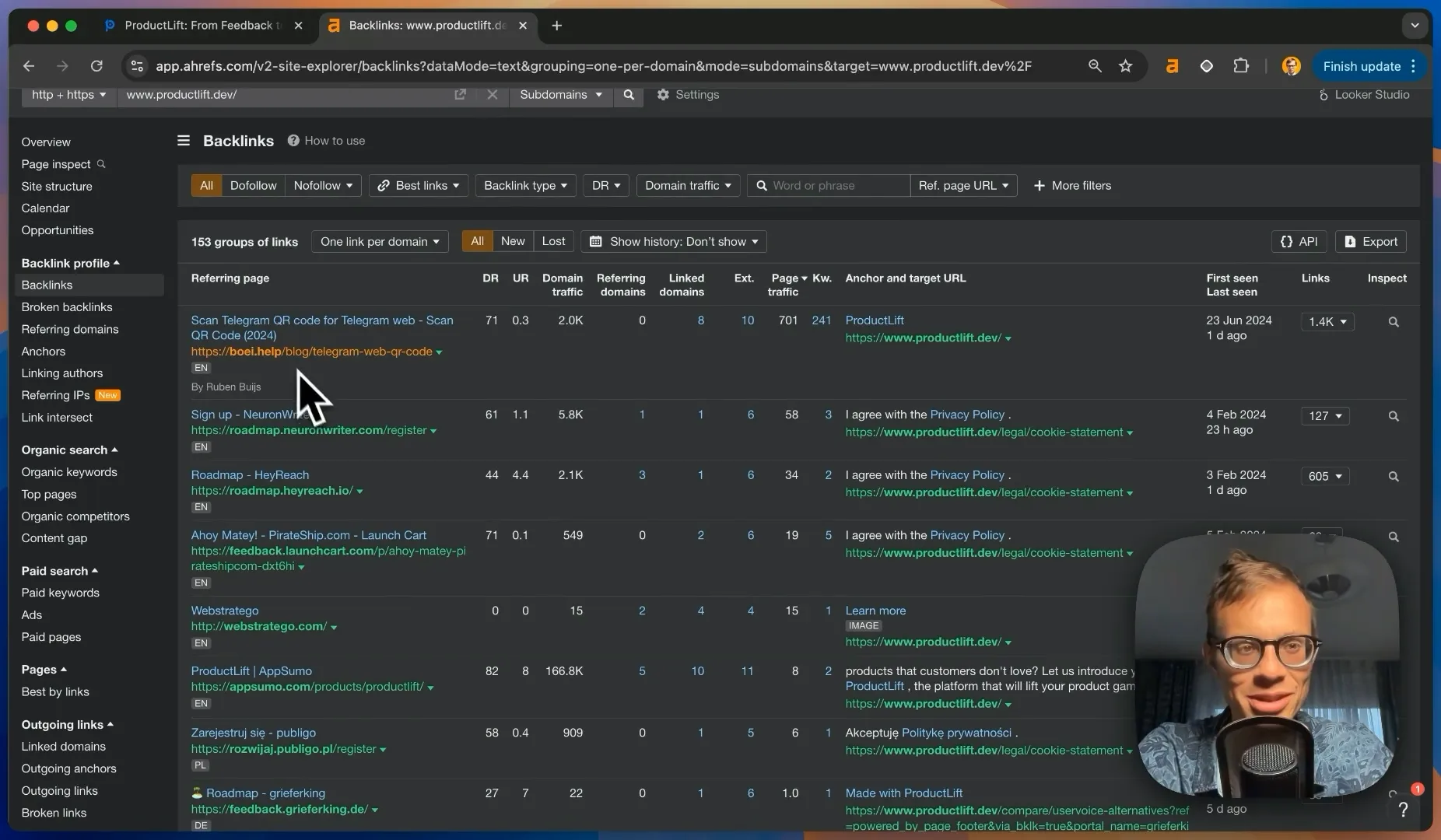Click the API button
The image size is (1441, 840).
pyautogui.click(x=1299, y=241)
